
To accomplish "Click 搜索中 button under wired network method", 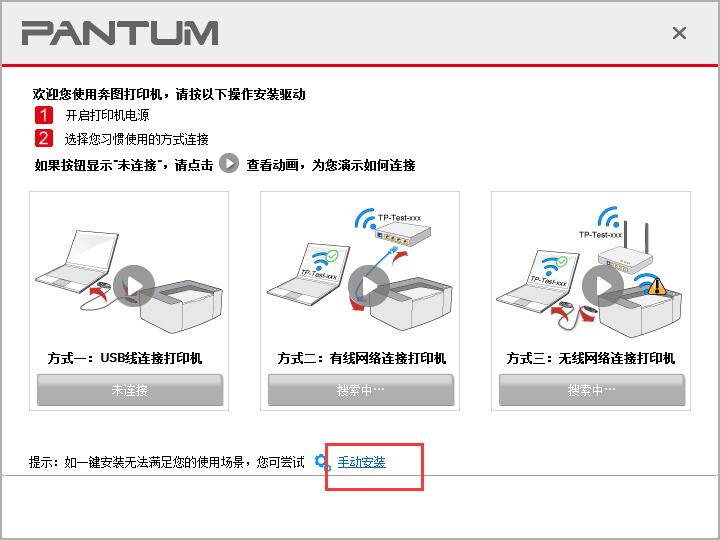I will (361, 390).
